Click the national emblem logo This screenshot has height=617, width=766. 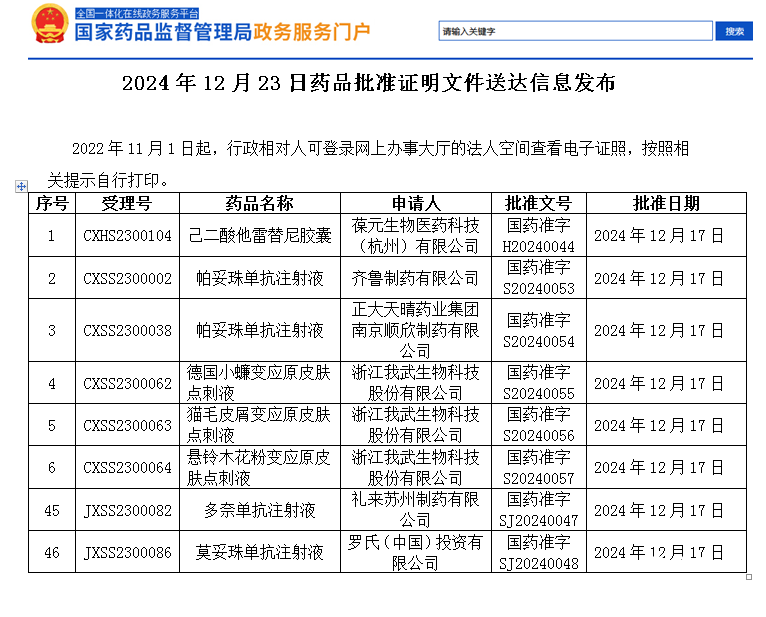[50, 23]
